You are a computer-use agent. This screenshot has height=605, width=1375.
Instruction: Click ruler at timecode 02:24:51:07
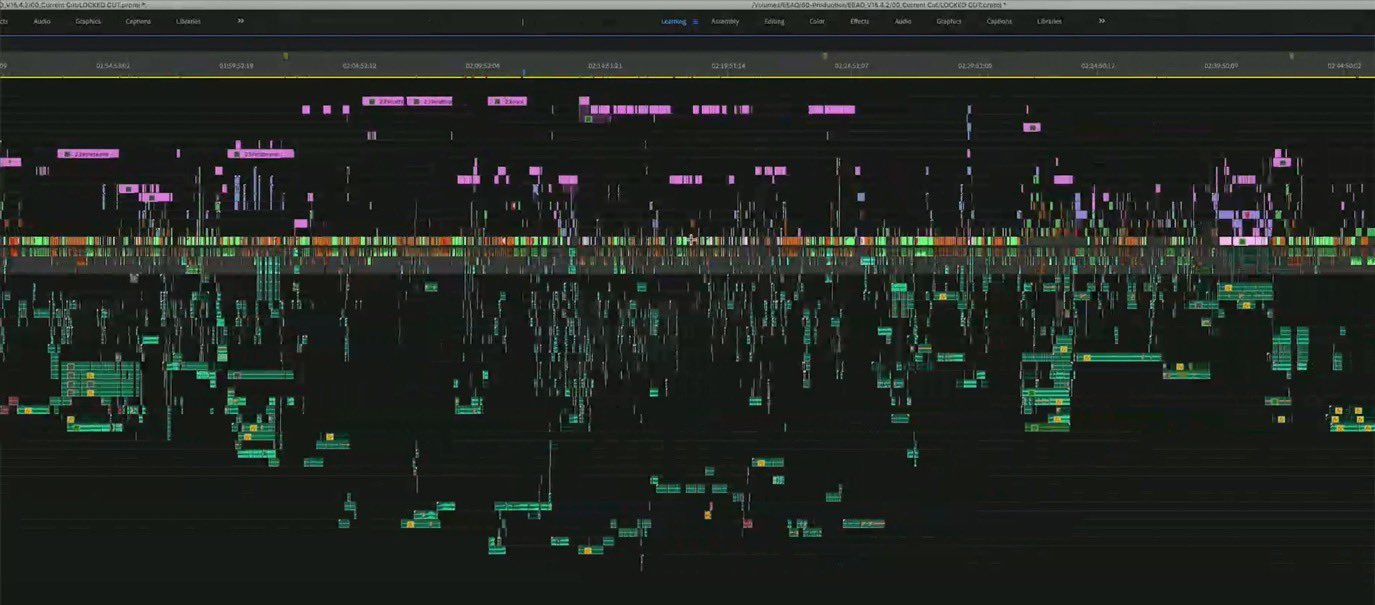pos(852,66)
